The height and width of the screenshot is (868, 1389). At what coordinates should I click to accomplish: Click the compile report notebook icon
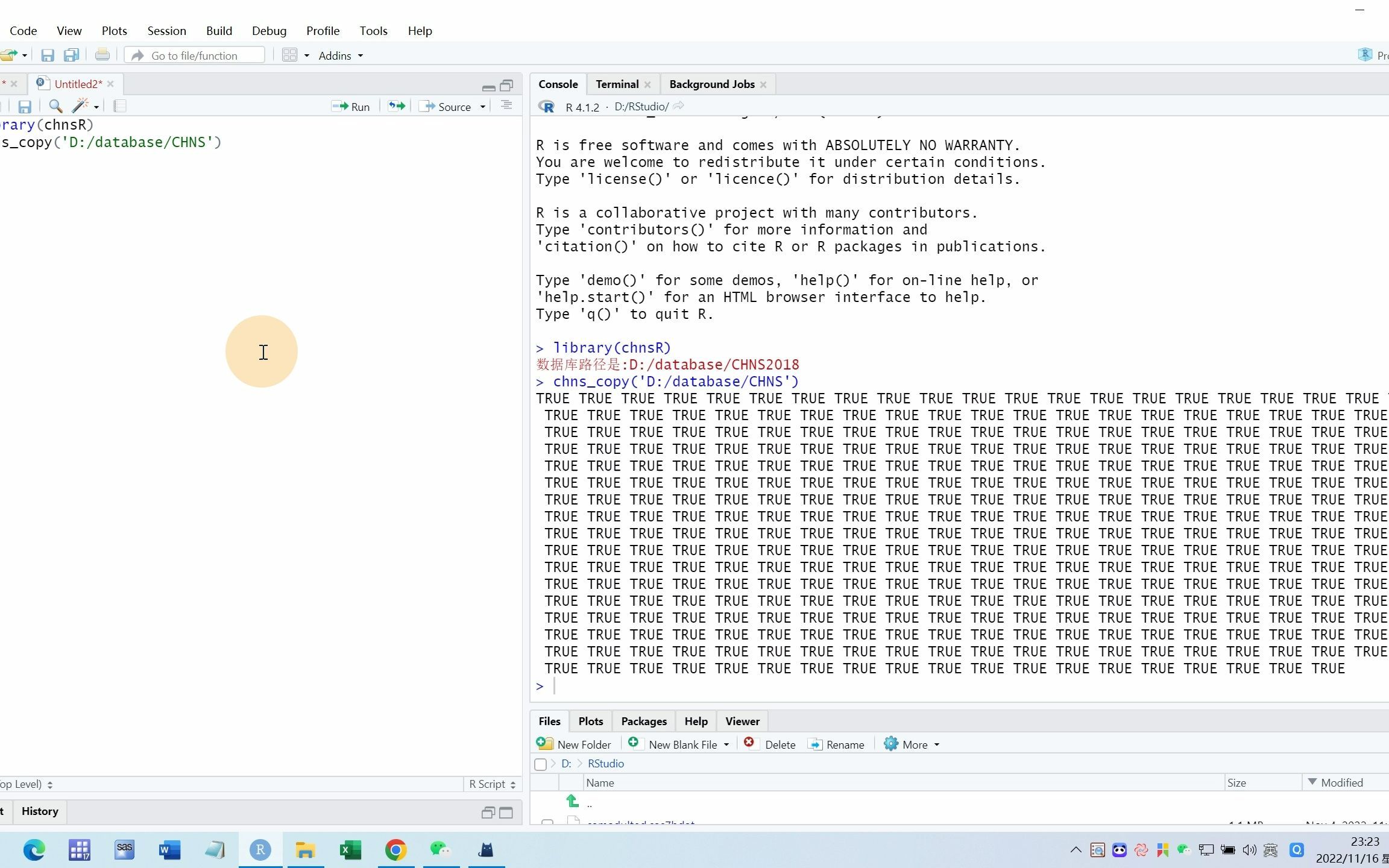pyautogui.click(x=119, y=106)
